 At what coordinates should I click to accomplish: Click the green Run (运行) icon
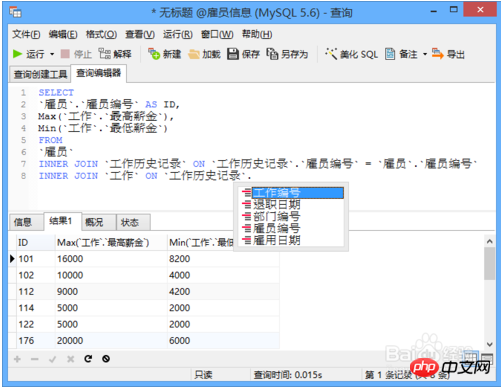(x=17, y=54)
